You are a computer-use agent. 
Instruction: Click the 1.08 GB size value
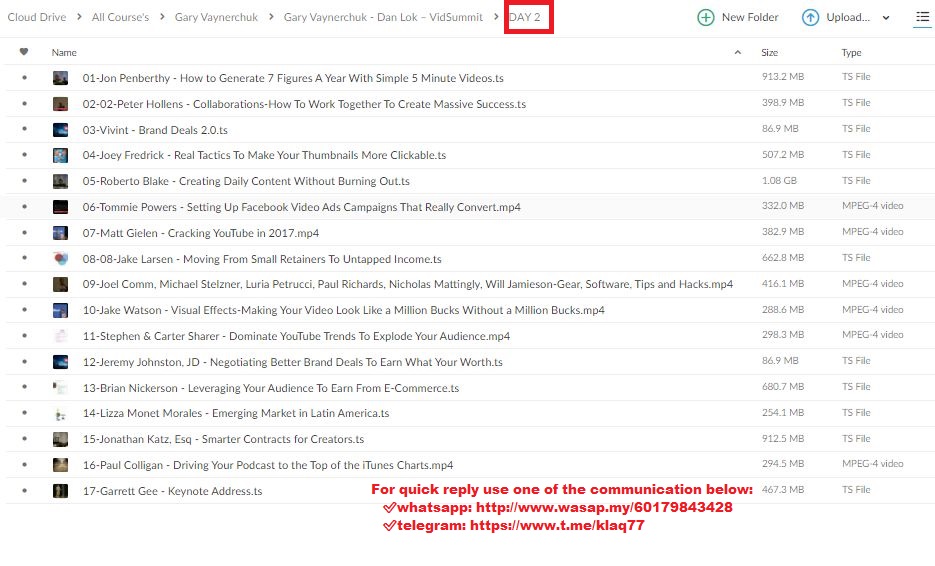click(779, 180)
